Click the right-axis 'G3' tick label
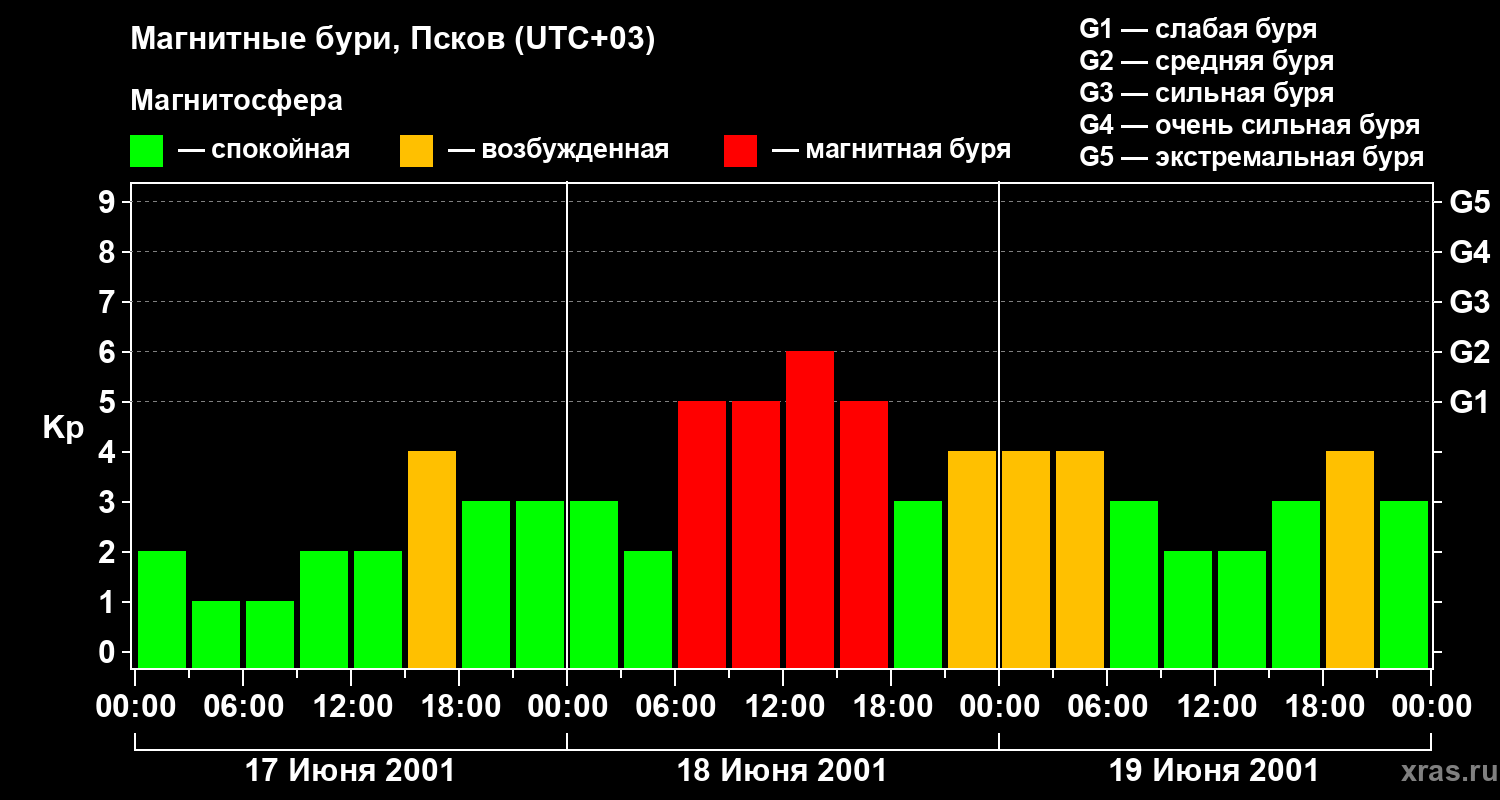Screen dimensions: 1500x800 (1469, 302)
